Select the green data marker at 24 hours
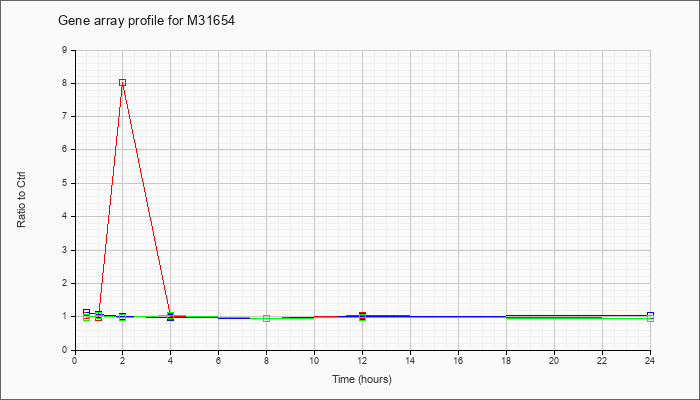 click(x=650, y=319)
